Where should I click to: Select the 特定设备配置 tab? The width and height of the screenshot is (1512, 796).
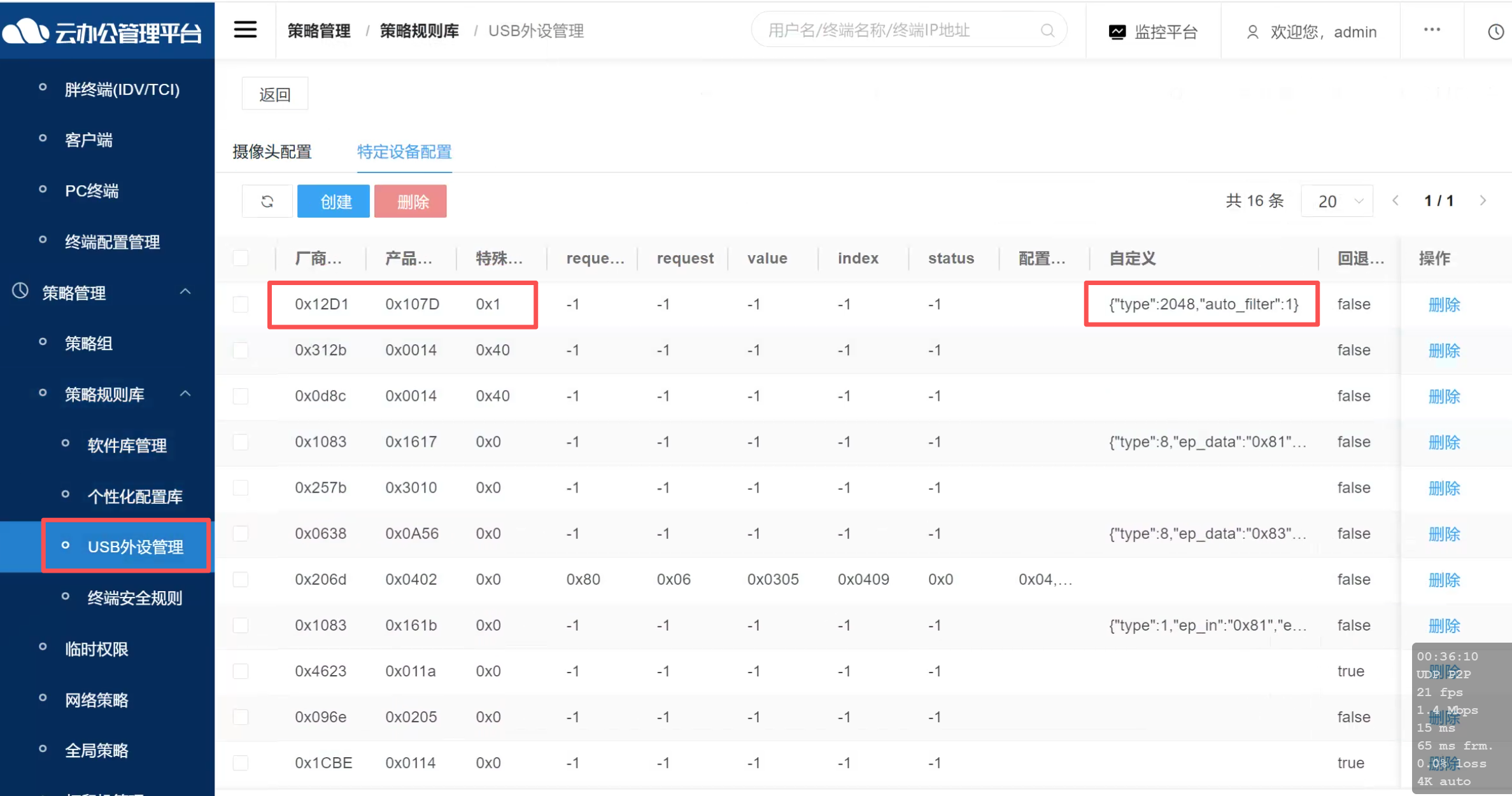click(404, 152)
